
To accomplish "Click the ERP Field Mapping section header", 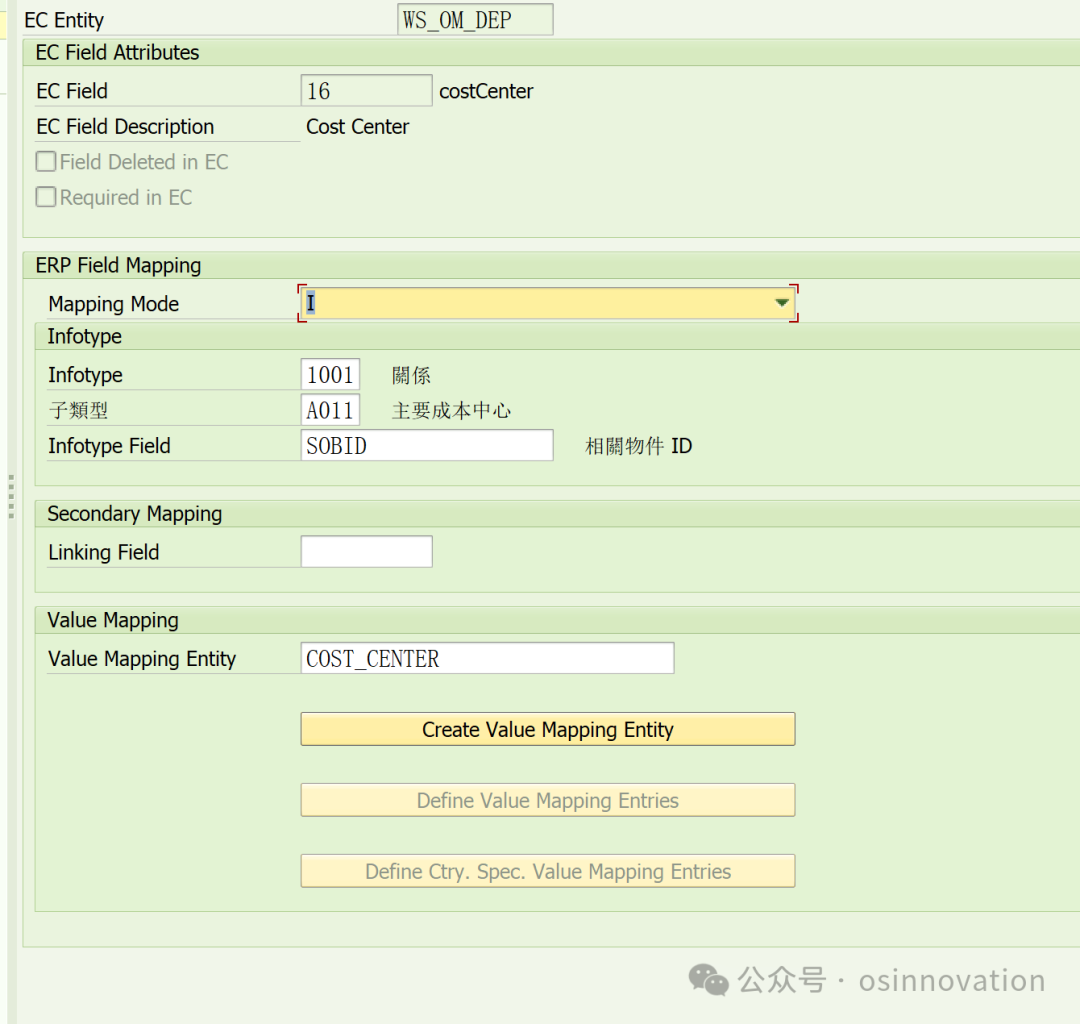I will (118, 265).
